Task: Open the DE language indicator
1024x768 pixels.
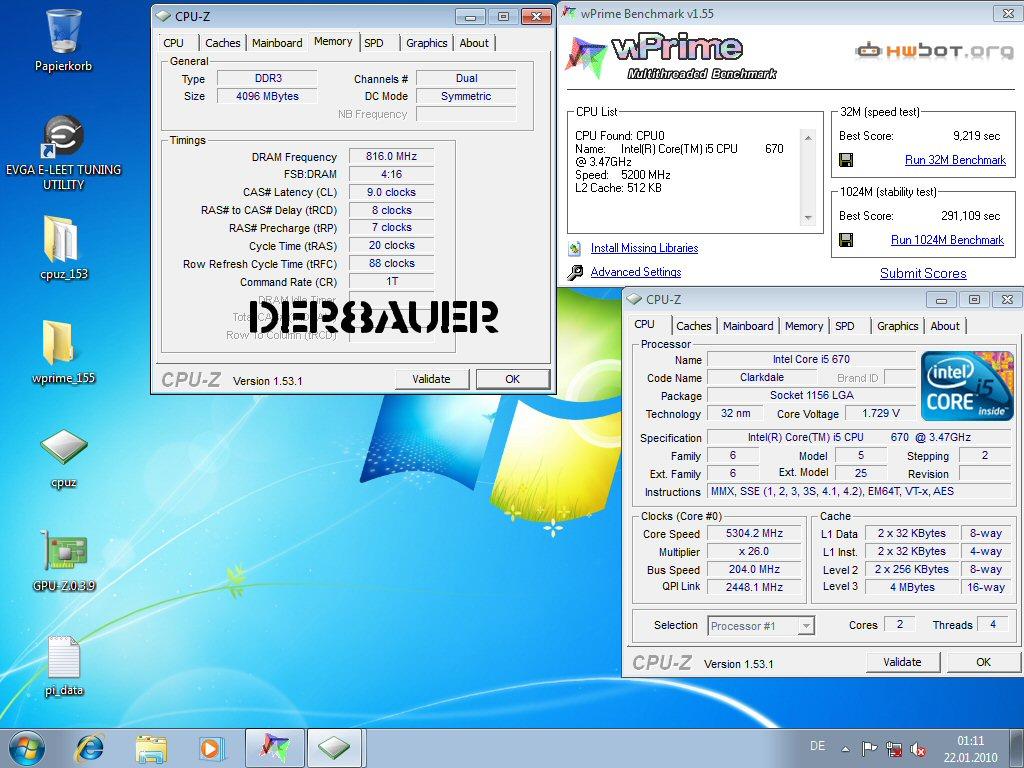Action: (x=818, y=746)
